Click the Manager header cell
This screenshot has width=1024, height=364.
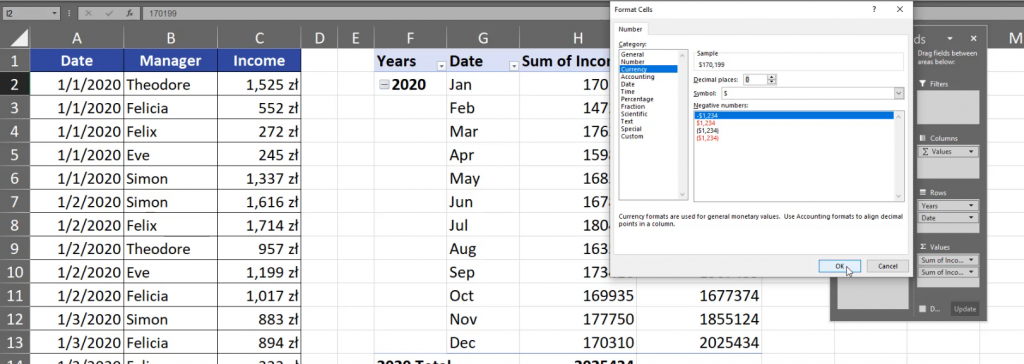tap(170, 61)
